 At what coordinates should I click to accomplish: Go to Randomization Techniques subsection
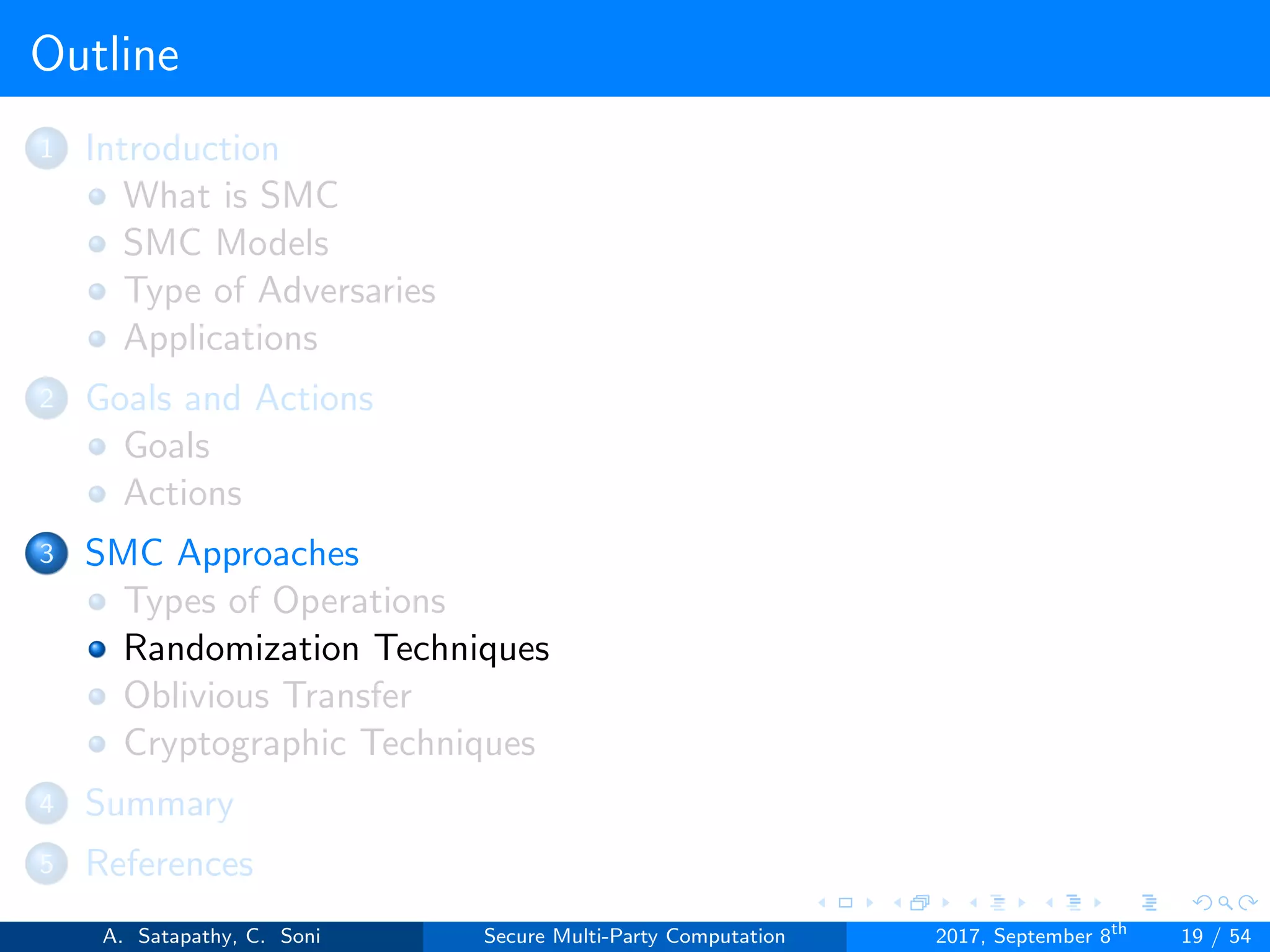(x=336, y=648)
